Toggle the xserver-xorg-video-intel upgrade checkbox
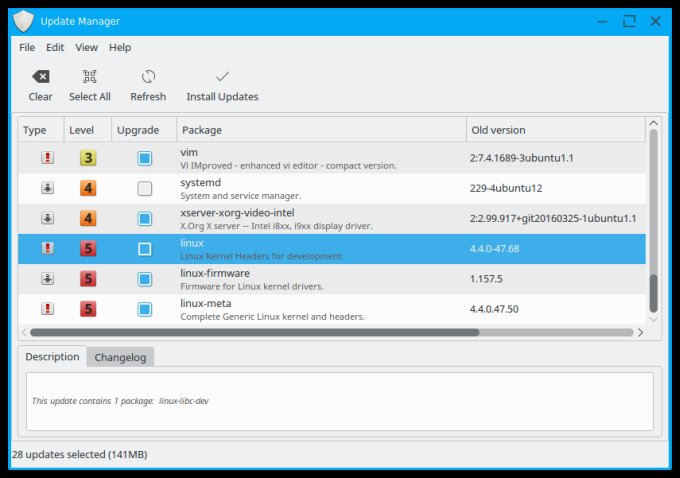This screenshot has height=478, width=680. pos(145,218)
